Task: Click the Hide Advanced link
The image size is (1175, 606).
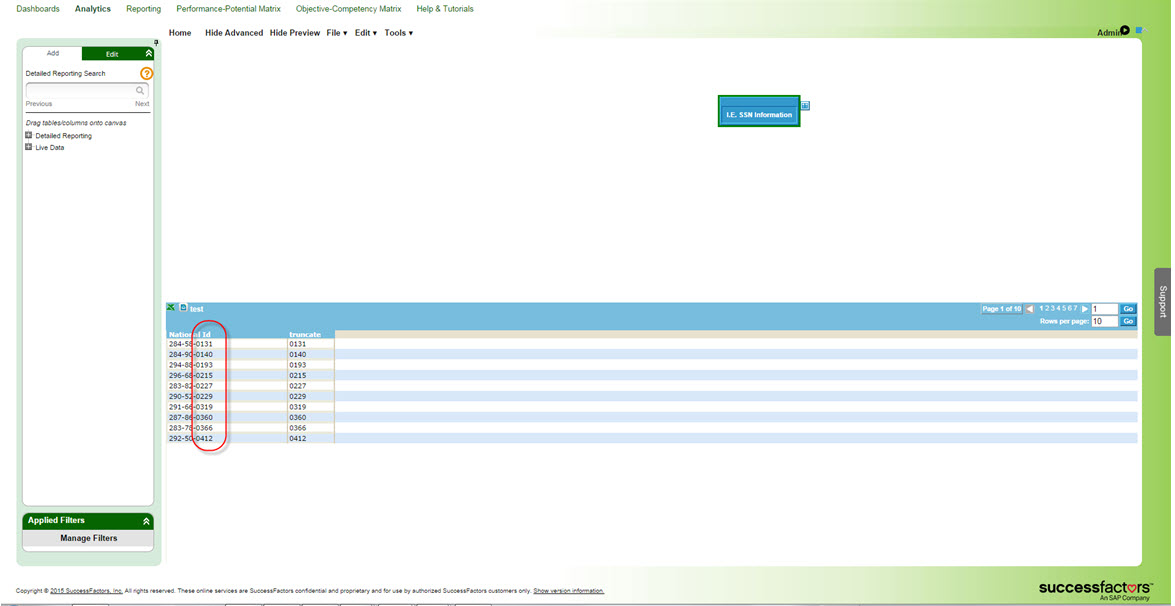Action: (234, 33)
